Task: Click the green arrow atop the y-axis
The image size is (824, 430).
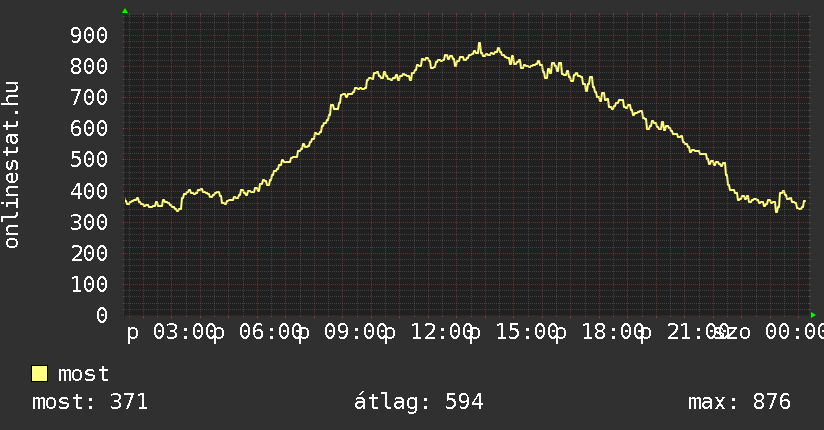Action: coord(125,11)
